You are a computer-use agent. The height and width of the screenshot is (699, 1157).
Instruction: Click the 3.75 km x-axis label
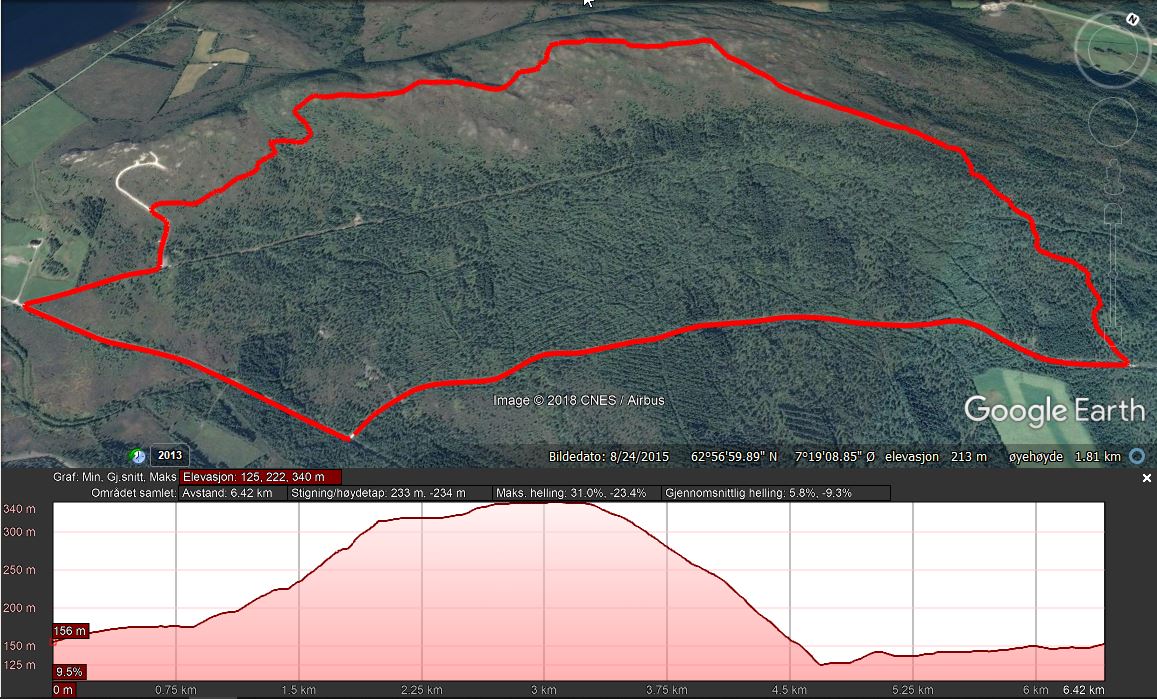667,690
